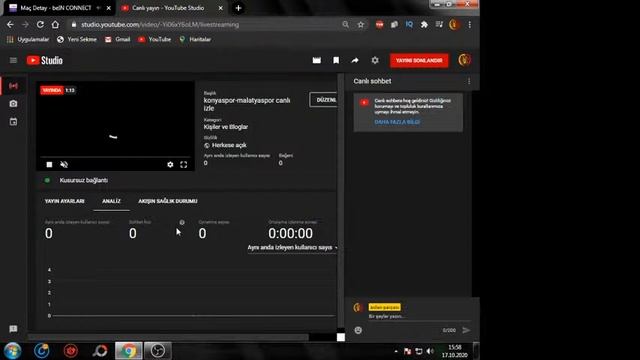Open the Windows Start menu
Image resolution: width=640 pixels, height=360 pixels.
tap(12, 351)
